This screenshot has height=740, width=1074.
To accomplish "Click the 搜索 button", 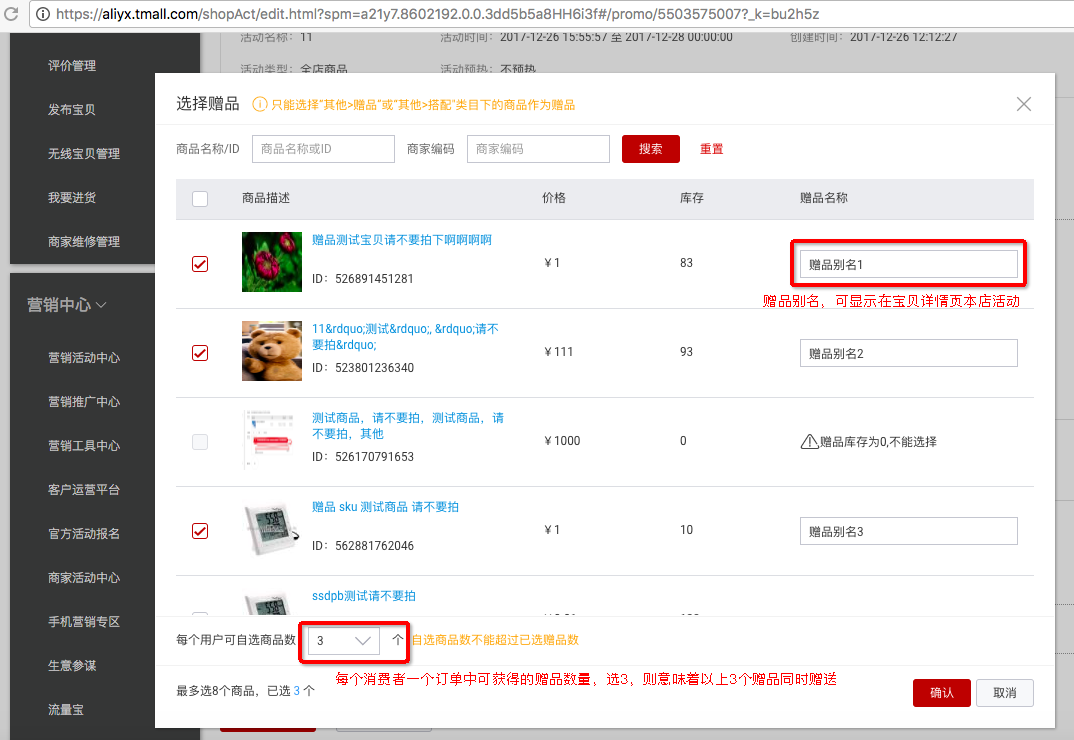I will pos(651,149).
